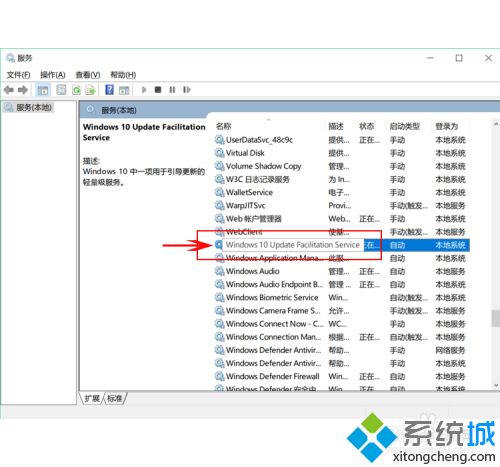Click the Start Service play button
The width and height of the screenshot is (500, 467).
point(144,90)
